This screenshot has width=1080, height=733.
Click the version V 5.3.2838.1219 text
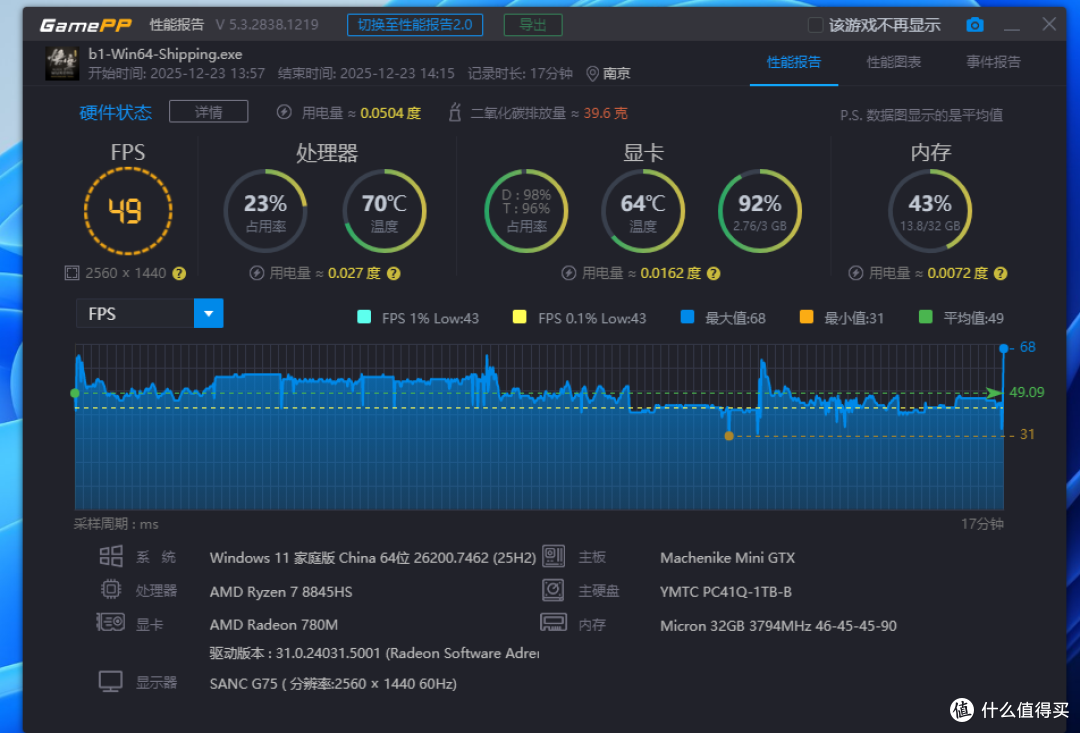click(267, 25)
